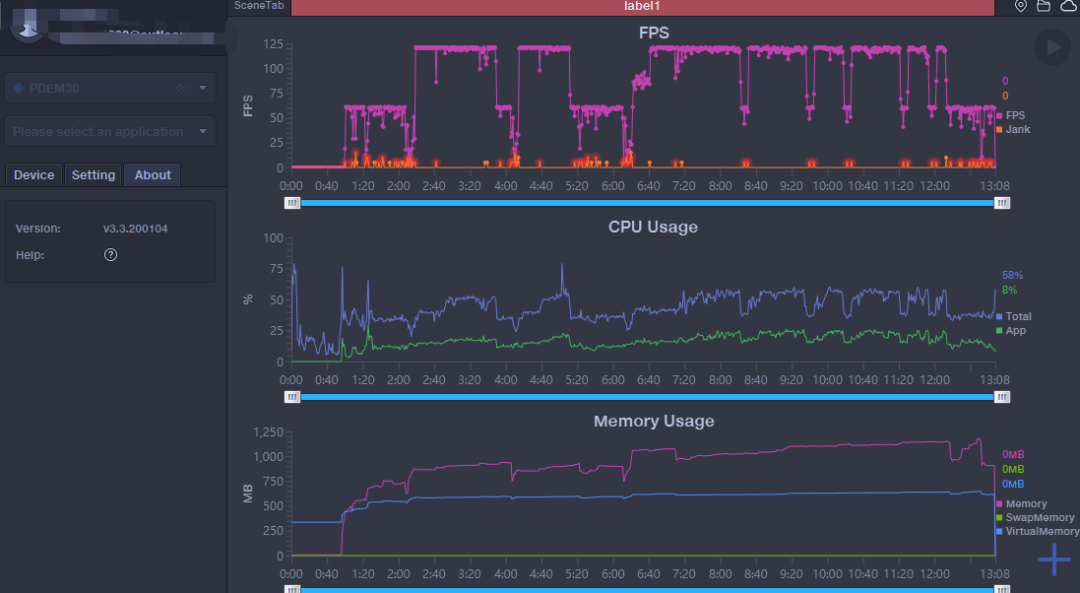Click the label1 red bar
The width and height of the screenshot is (1080, 593).
point(642,7)
